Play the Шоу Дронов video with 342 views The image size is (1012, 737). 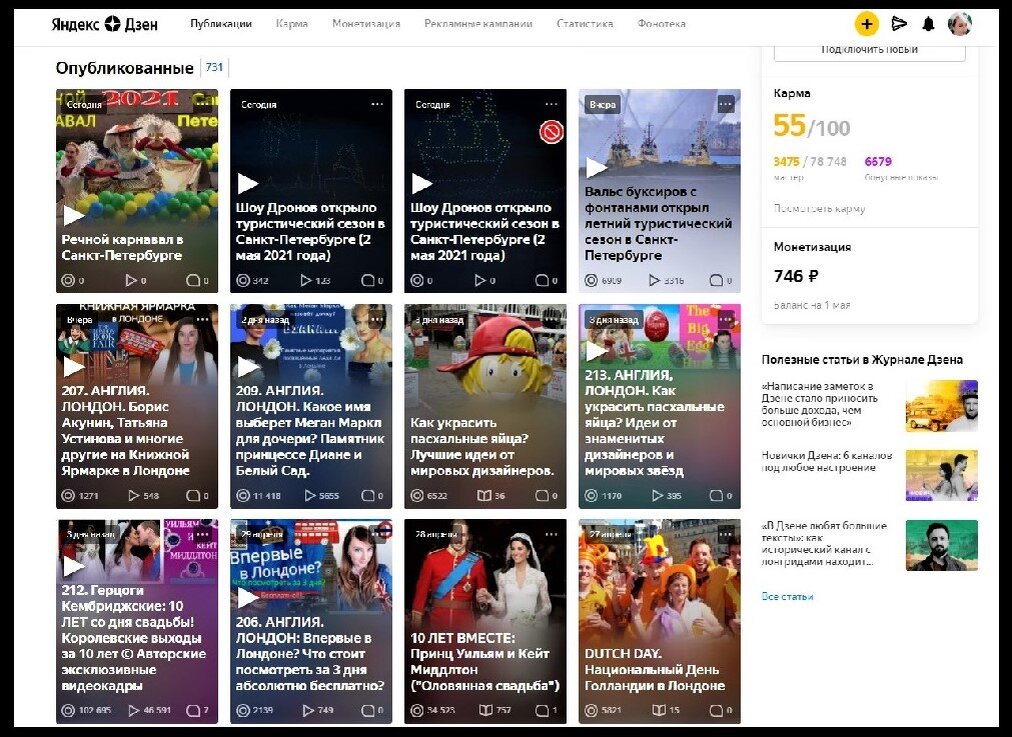[x=248, y=183]
